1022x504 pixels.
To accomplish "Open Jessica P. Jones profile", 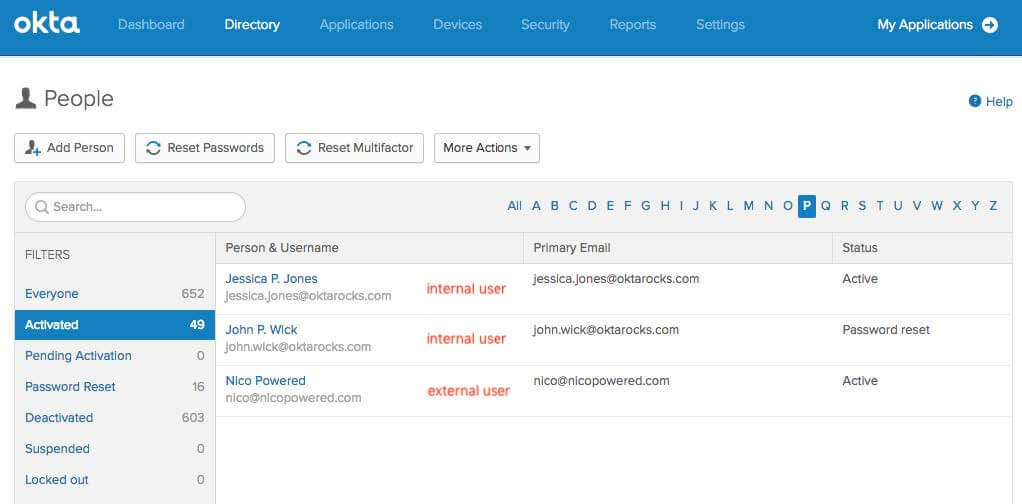I will pos(271,279).
